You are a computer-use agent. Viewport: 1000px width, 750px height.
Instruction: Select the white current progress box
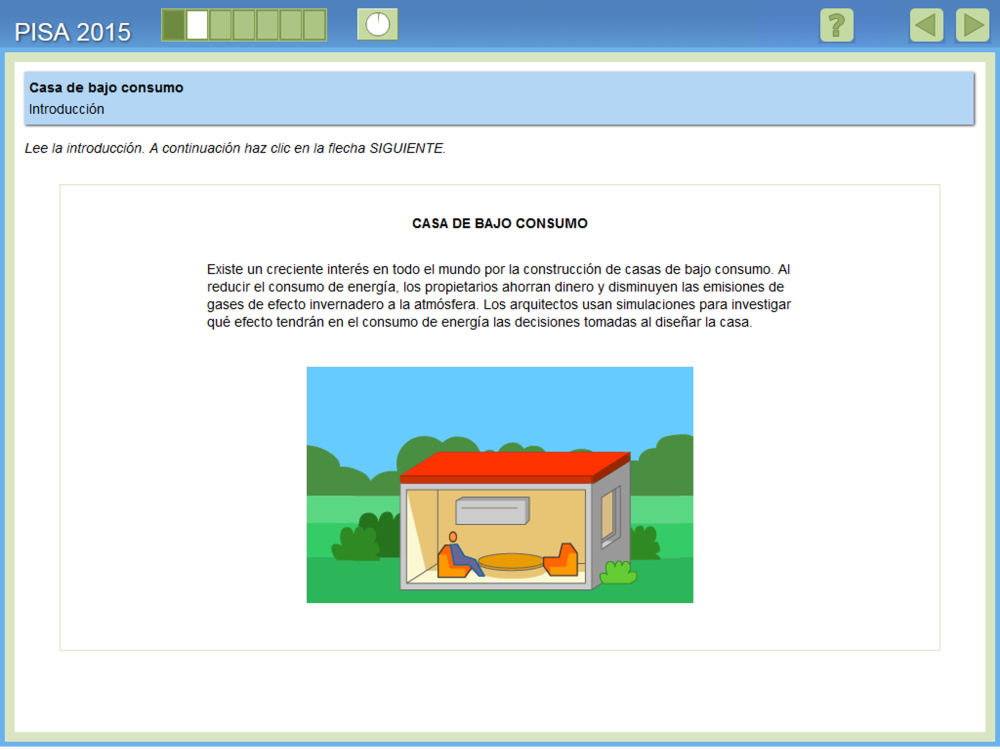(x=197, y=25)
